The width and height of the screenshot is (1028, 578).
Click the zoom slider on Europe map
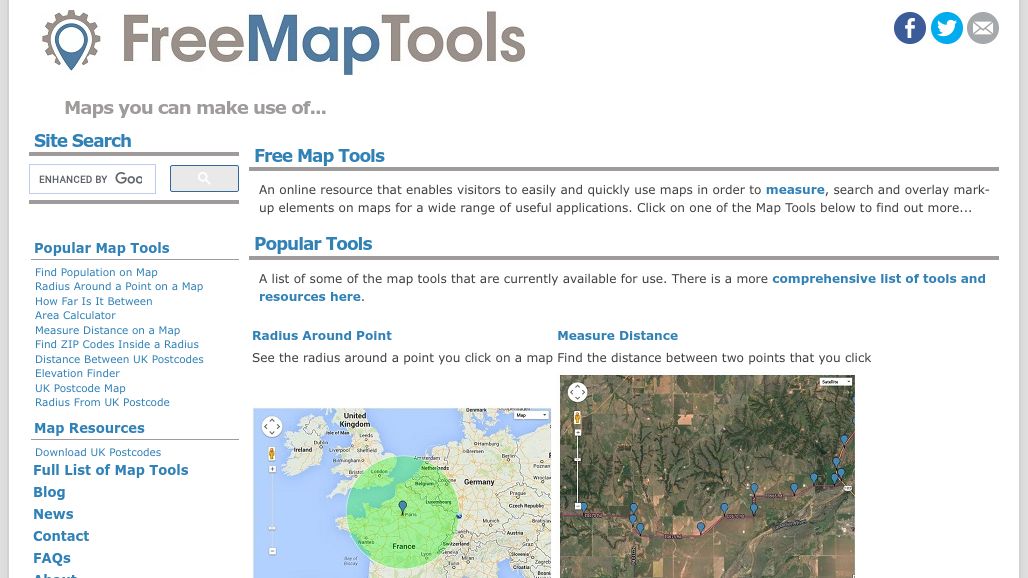(271, 511)
